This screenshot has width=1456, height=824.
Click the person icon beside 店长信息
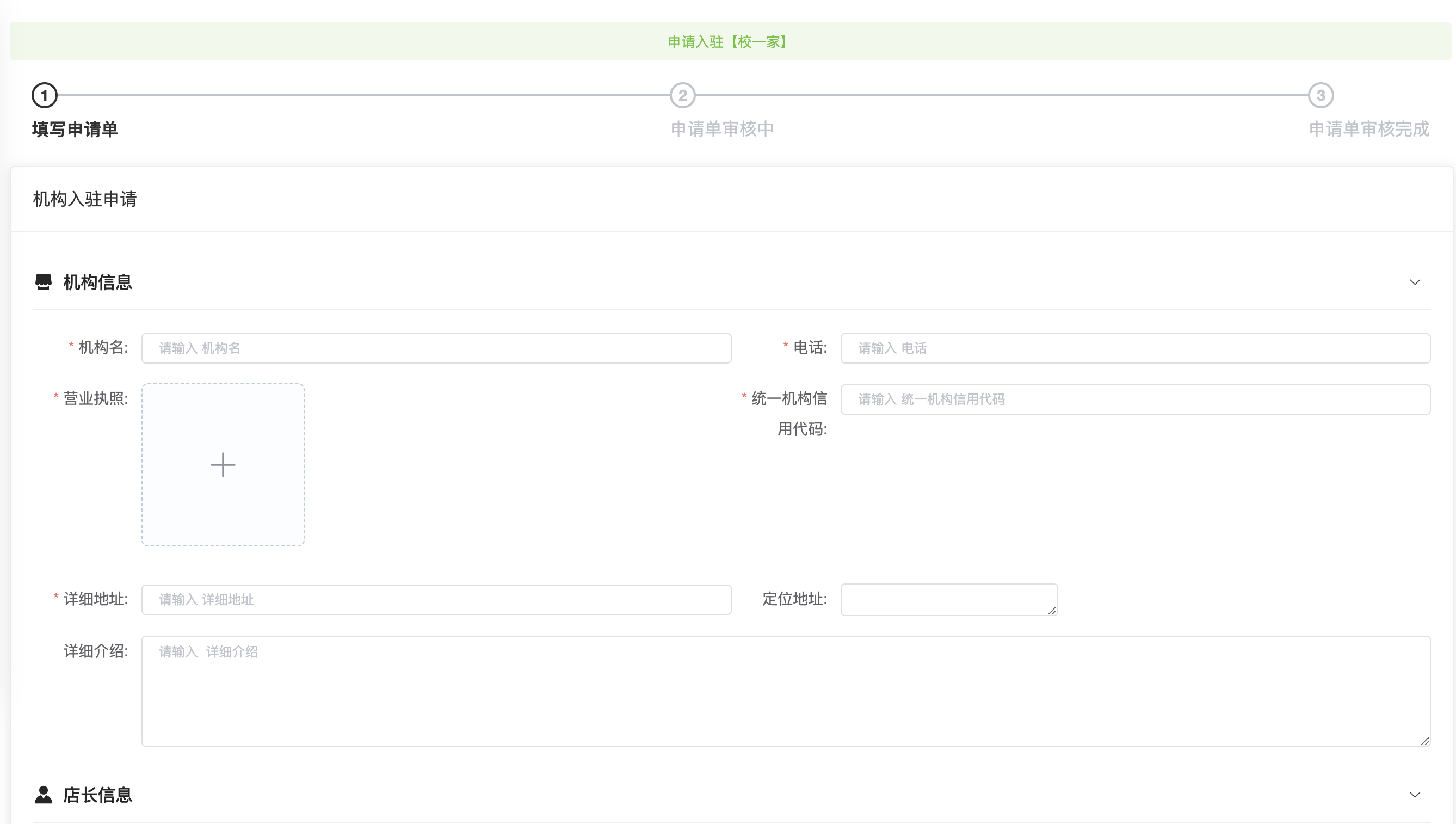[x=43, y=795]
